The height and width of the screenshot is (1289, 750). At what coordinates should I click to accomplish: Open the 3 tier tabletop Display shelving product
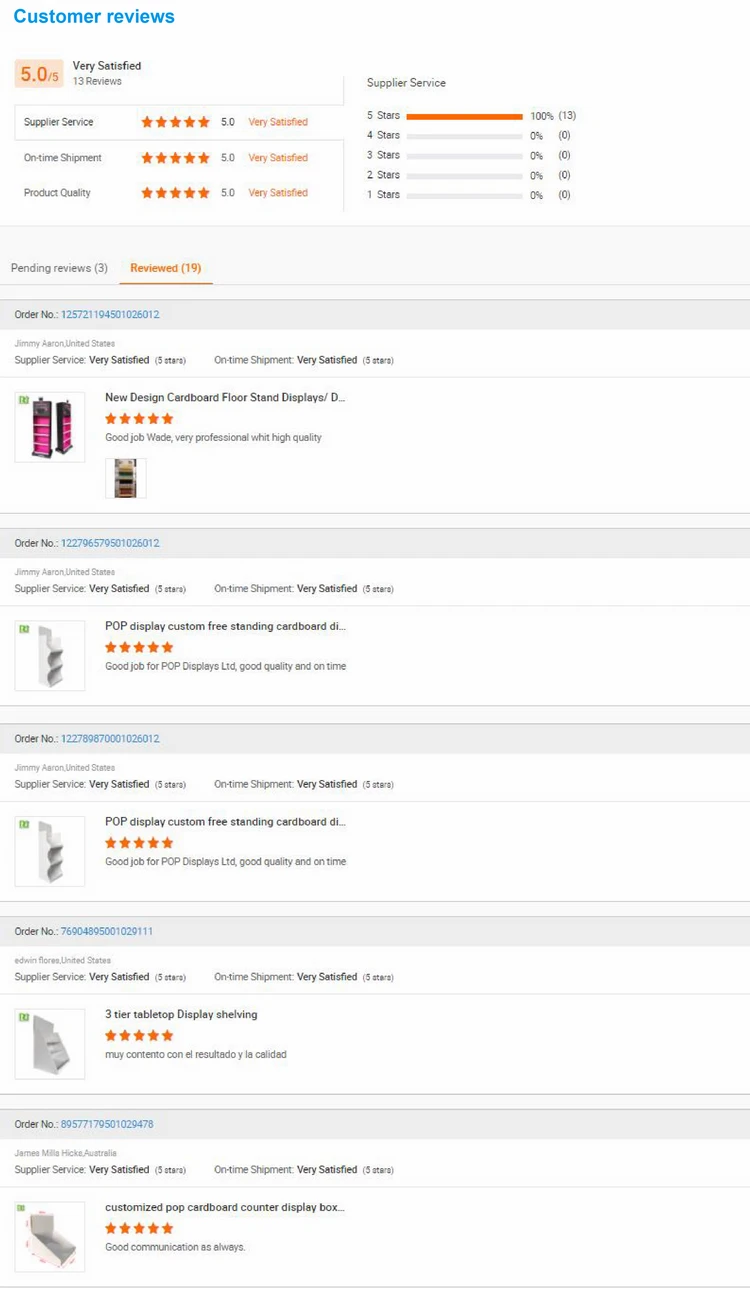click(x=181, y=1015)
